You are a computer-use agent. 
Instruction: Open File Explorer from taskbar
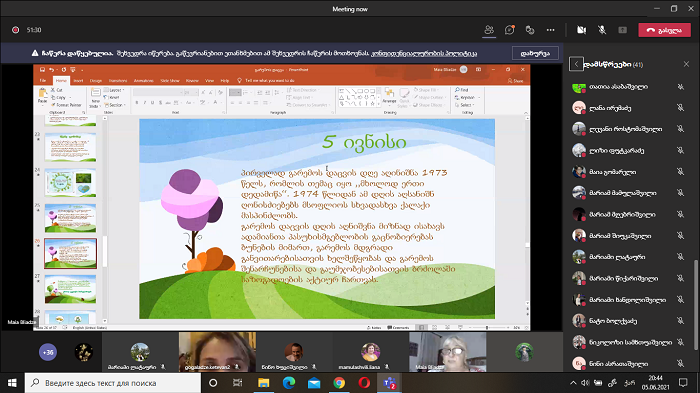tap(263, 383)
